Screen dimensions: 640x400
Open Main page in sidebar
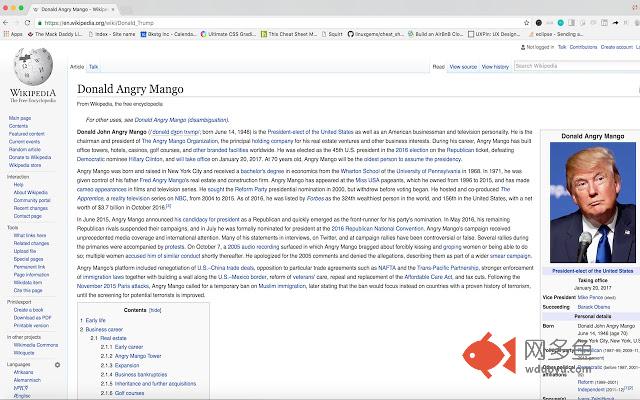tap(20, 118)
